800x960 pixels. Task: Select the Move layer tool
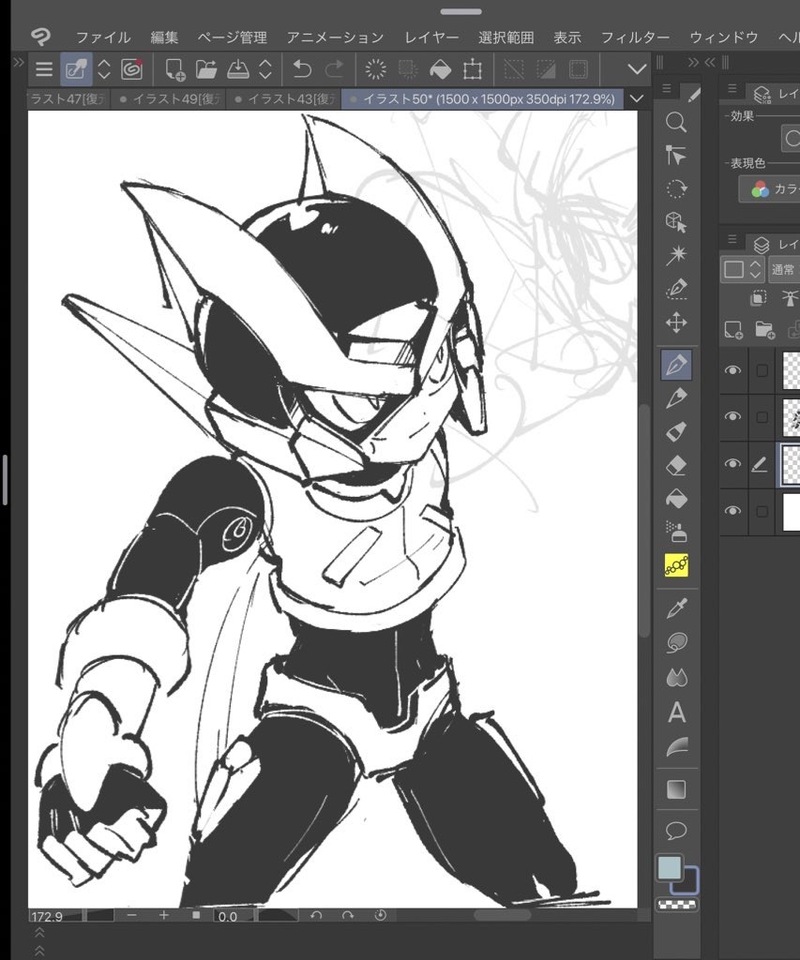click(x=676, y=322)
